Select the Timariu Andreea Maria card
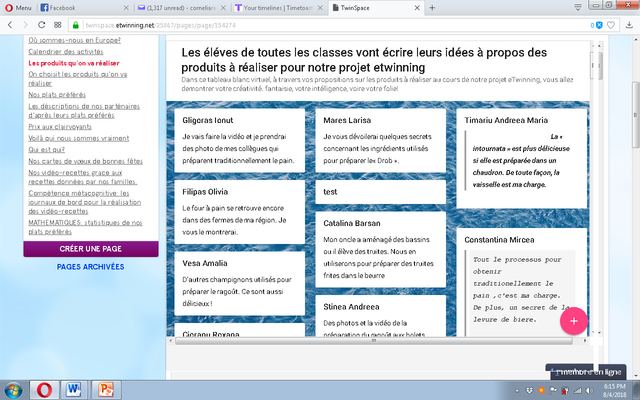This screenshot has width=640, height=400. [x=522, y=158]
